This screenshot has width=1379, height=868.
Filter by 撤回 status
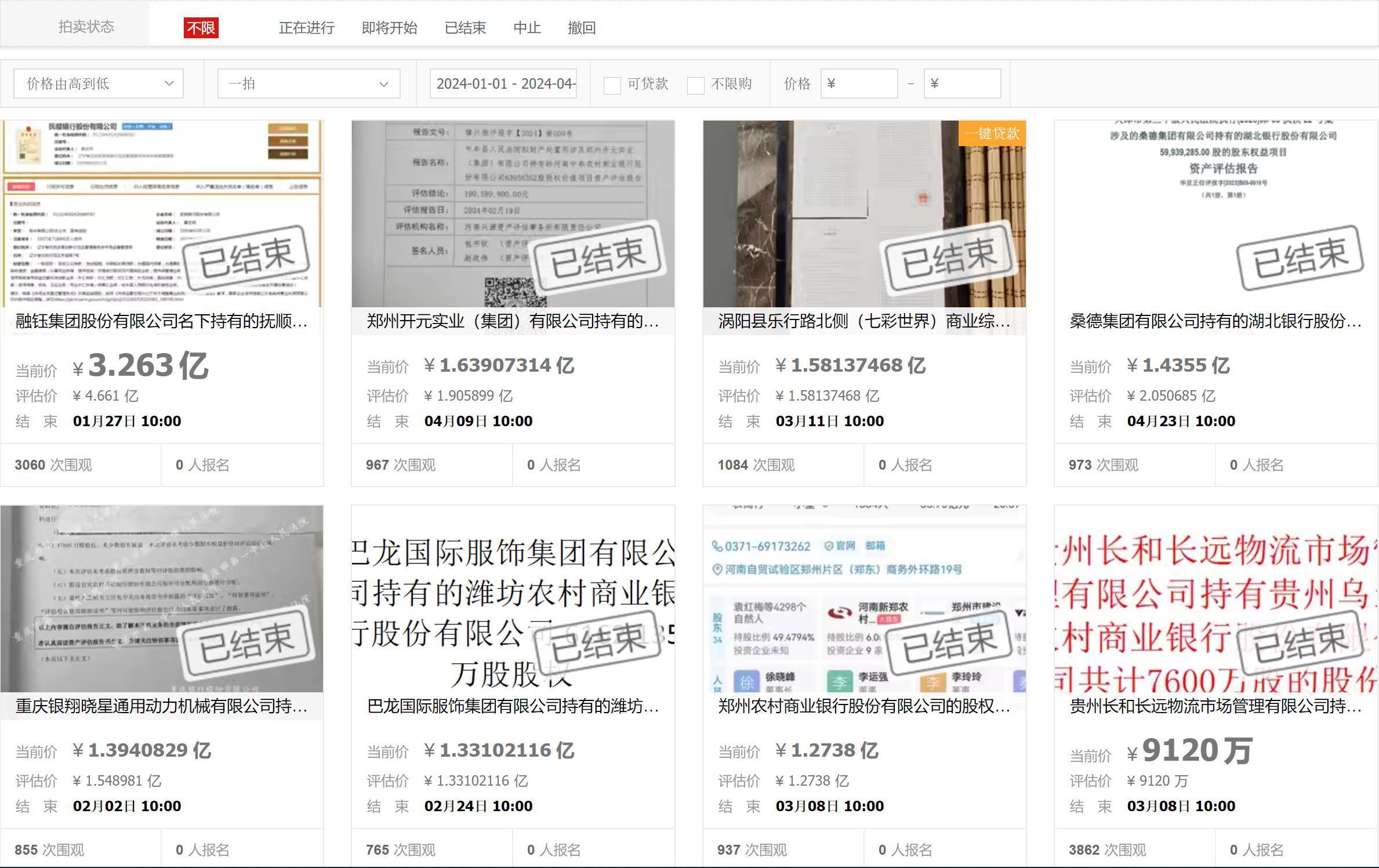pos(582,28)
